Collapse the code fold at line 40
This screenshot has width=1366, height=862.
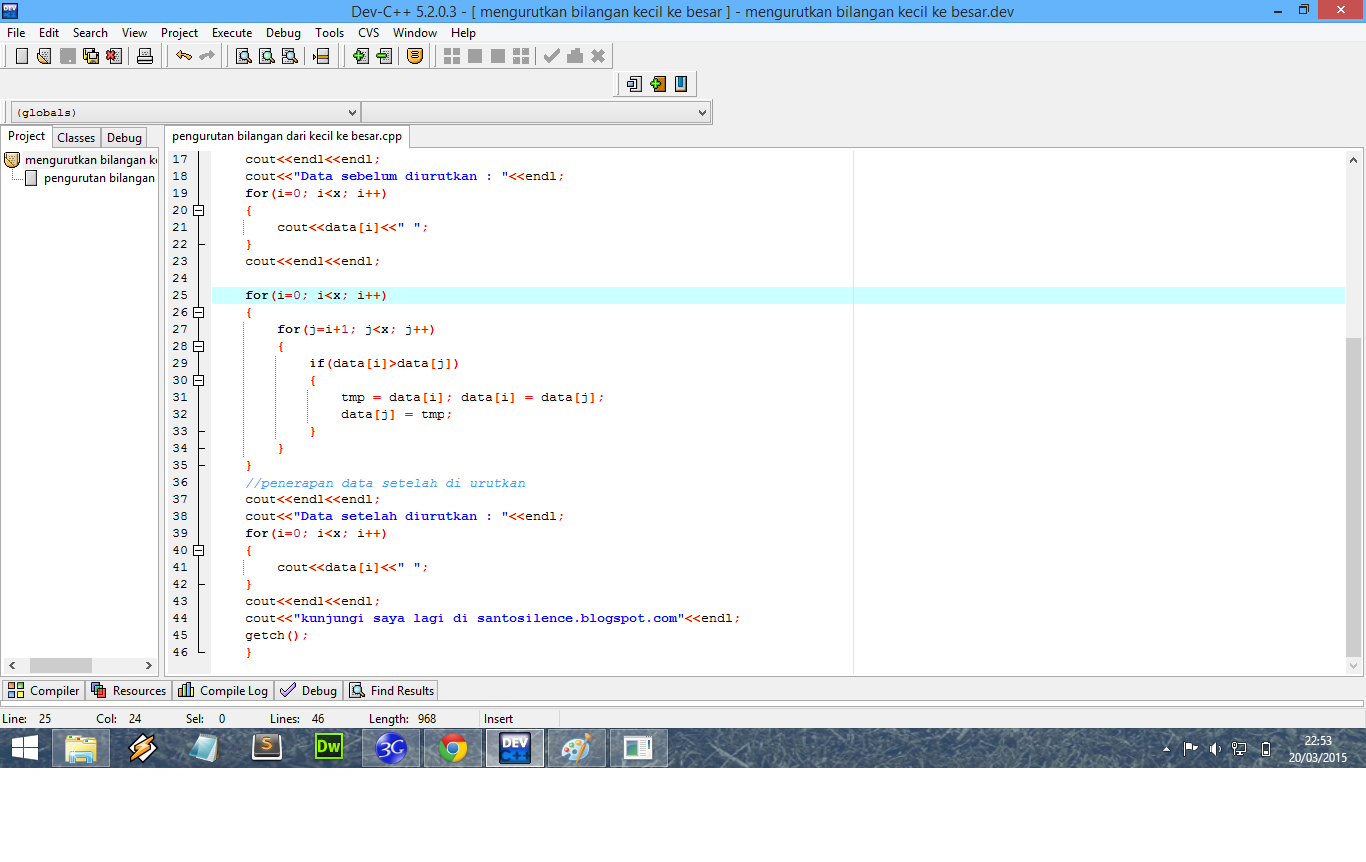pos(198,550)
